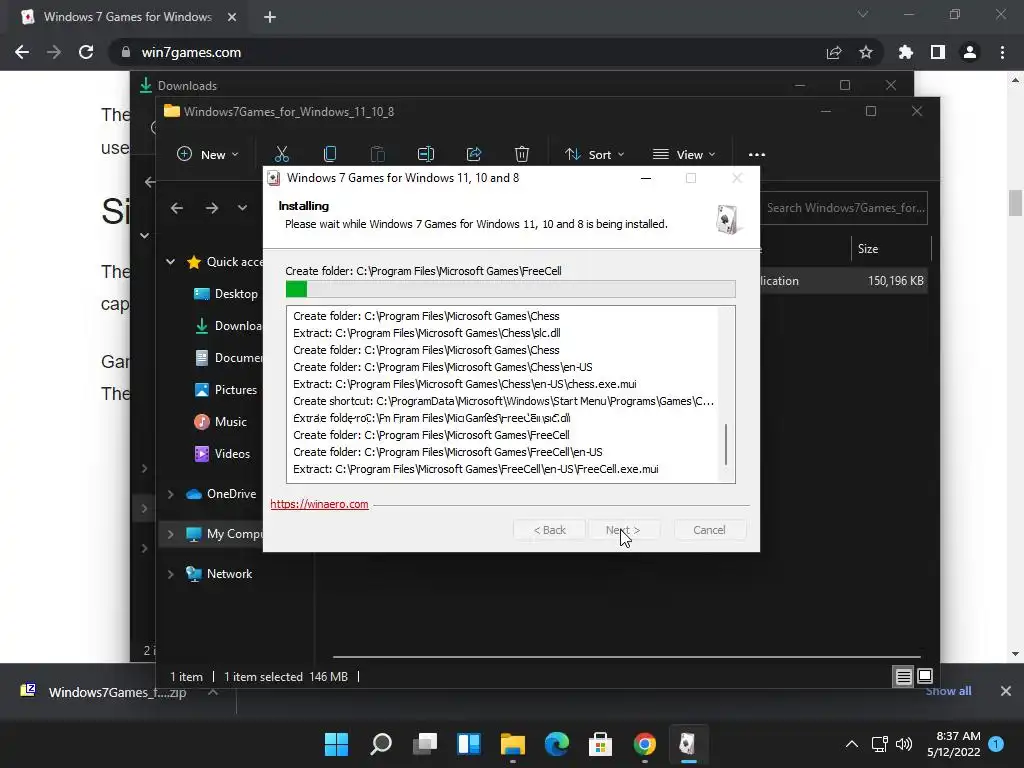Click the Share icon in Explorer toolbar
Image resolution: width=1024 pixels, height=768 pixels.
[x=474, y=154]
